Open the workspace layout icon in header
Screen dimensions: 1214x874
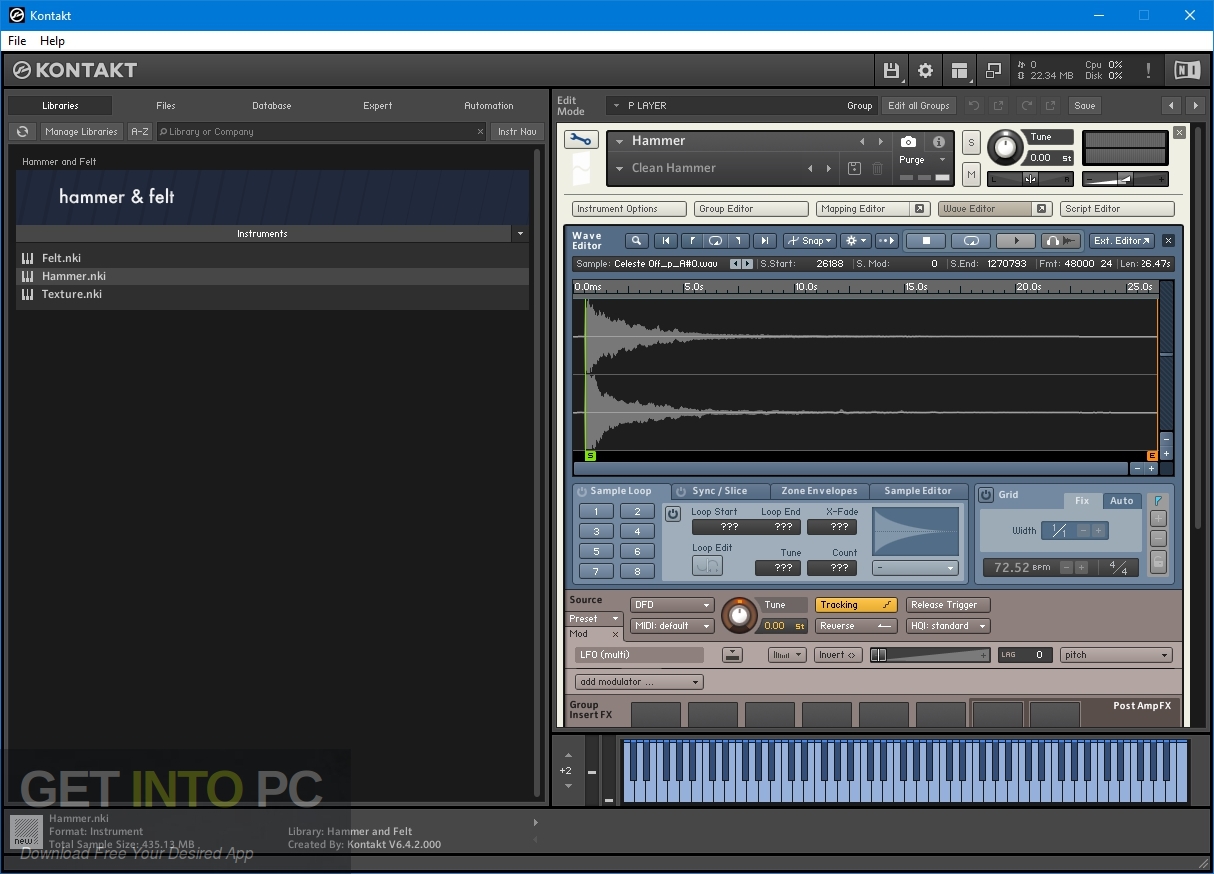960,70
